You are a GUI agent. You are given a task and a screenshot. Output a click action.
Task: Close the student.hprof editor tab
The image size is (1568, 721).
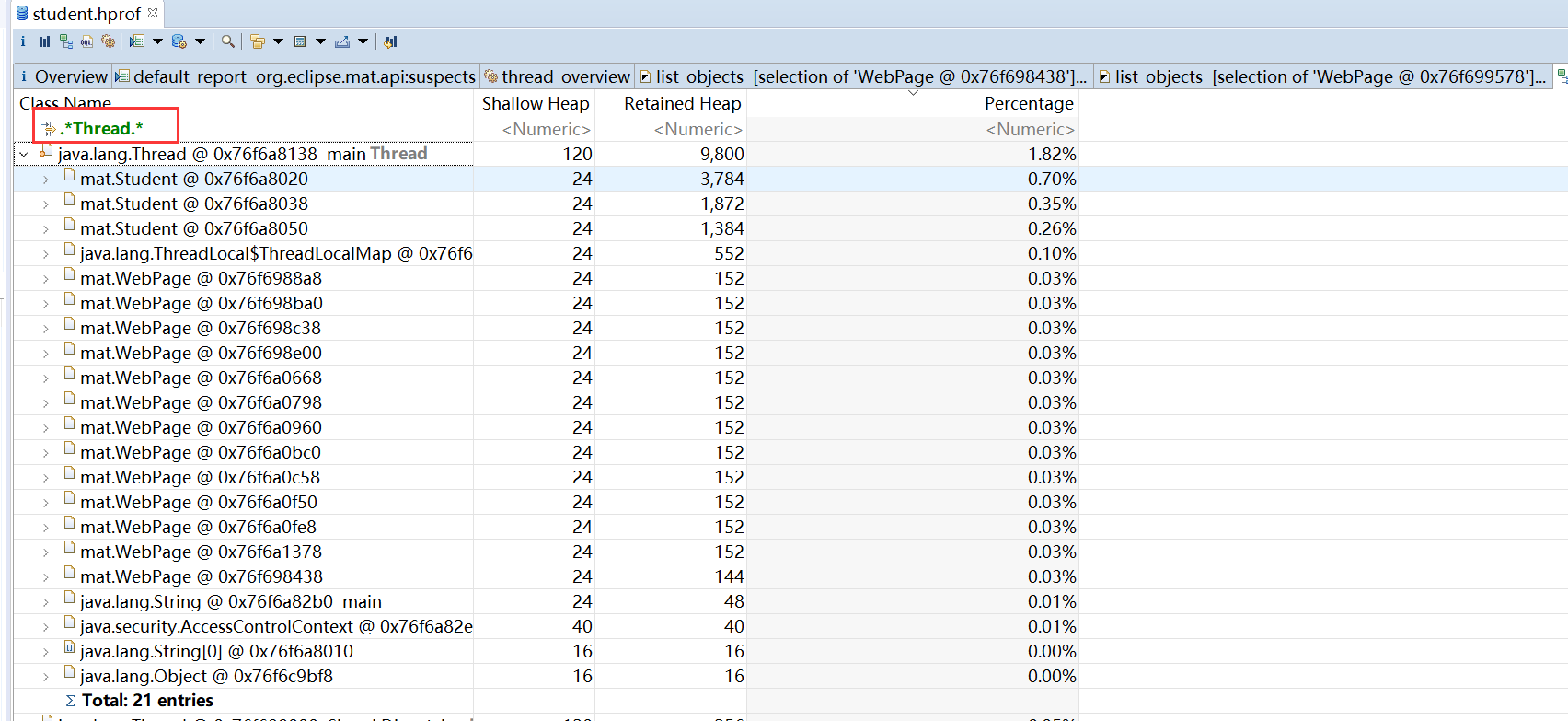153,13
